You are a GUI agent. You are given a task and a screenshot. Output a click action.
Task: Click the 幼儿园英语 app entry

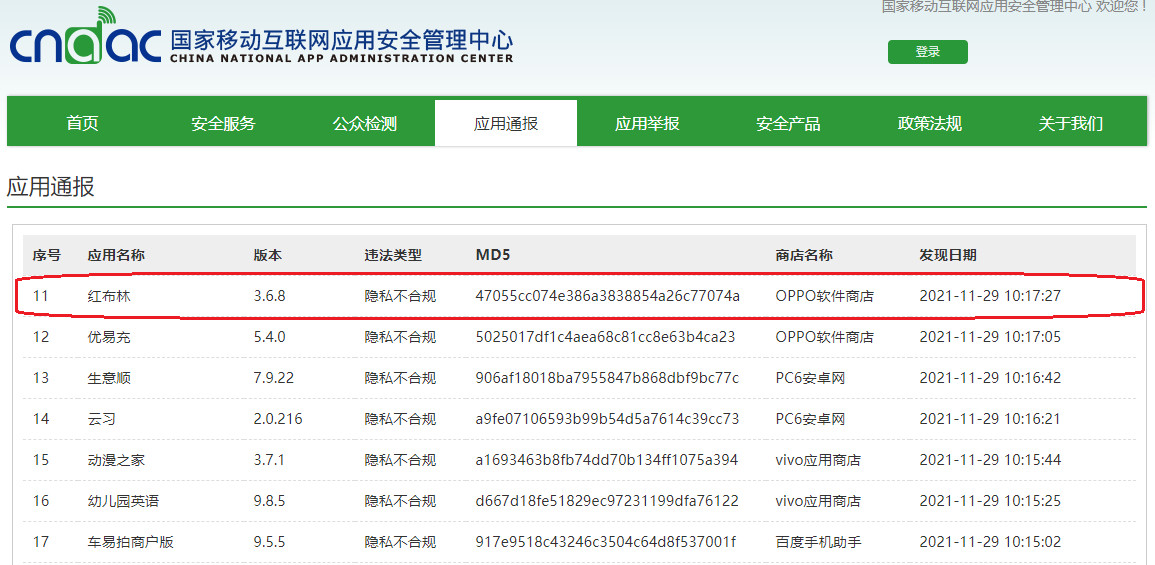[x=123, y=501]
